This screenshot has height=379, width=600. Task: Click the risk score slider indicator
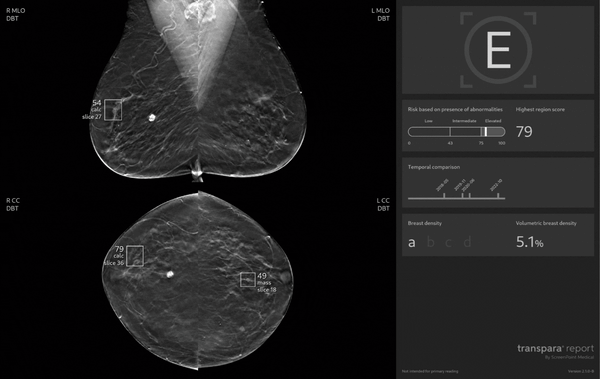pos(486,132)
